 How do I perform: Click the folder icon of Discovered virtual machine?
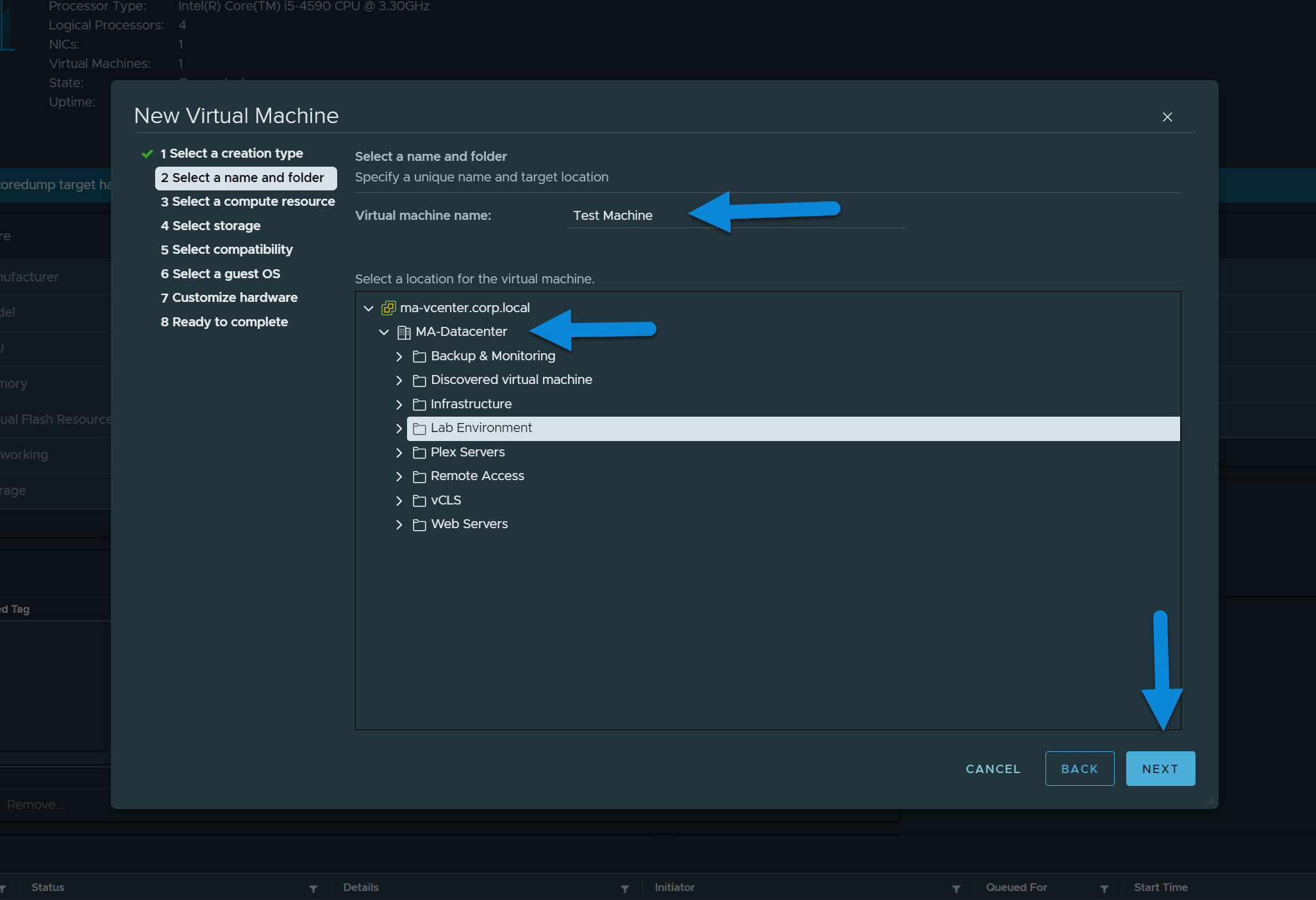click(x=419, y=381)
